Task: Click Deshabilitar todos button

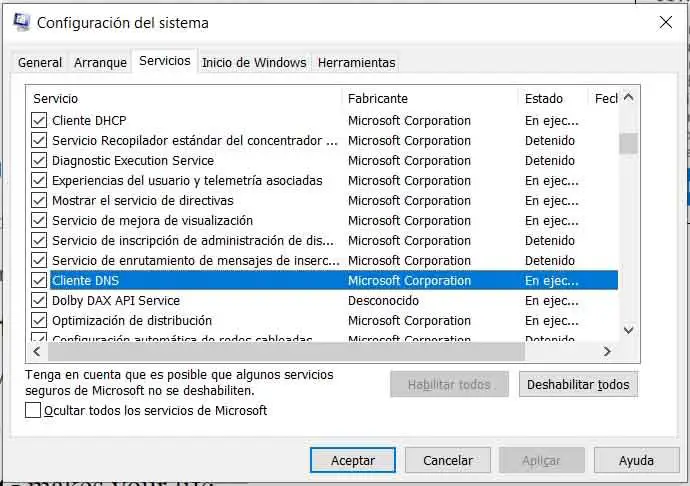Action: pos(578,384)
